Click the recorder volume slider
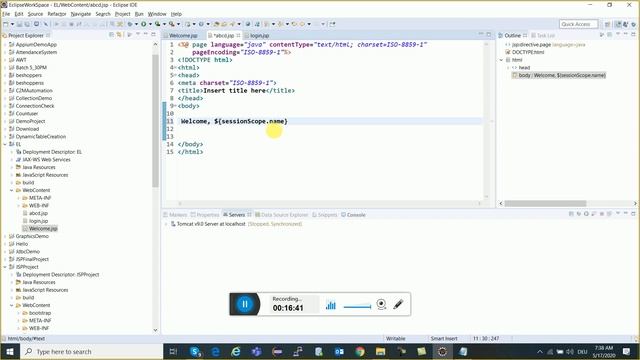The image size is (640, 360). [x=358, y=306]
